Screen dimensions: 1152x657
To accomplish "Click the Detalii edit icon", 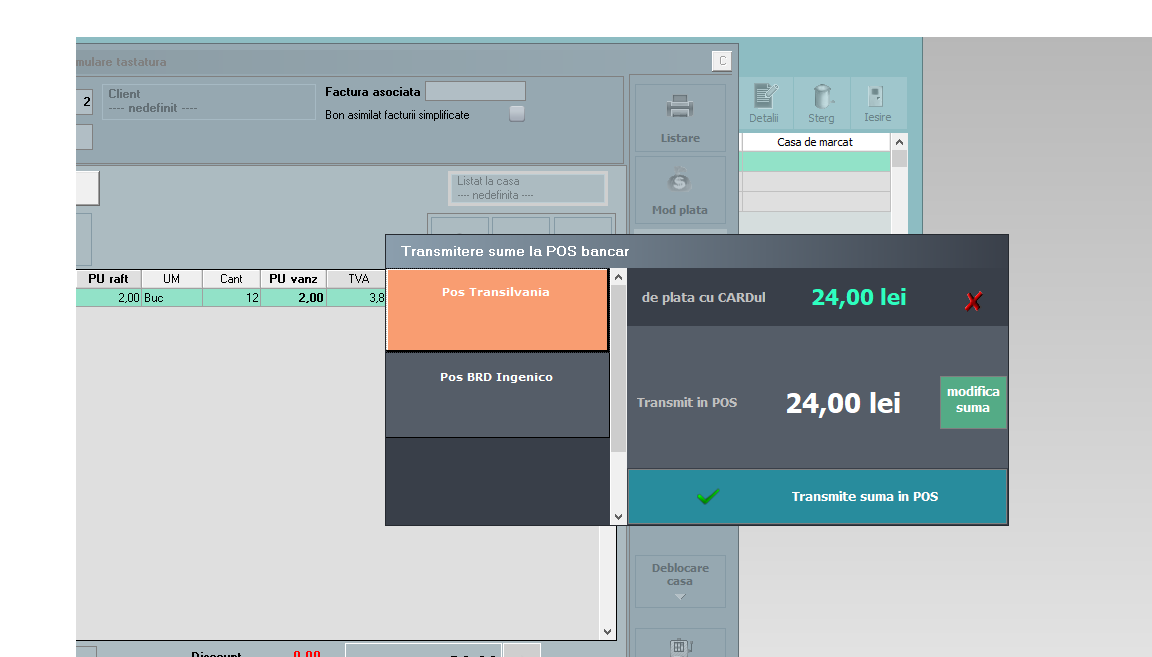I will [765, 96].
